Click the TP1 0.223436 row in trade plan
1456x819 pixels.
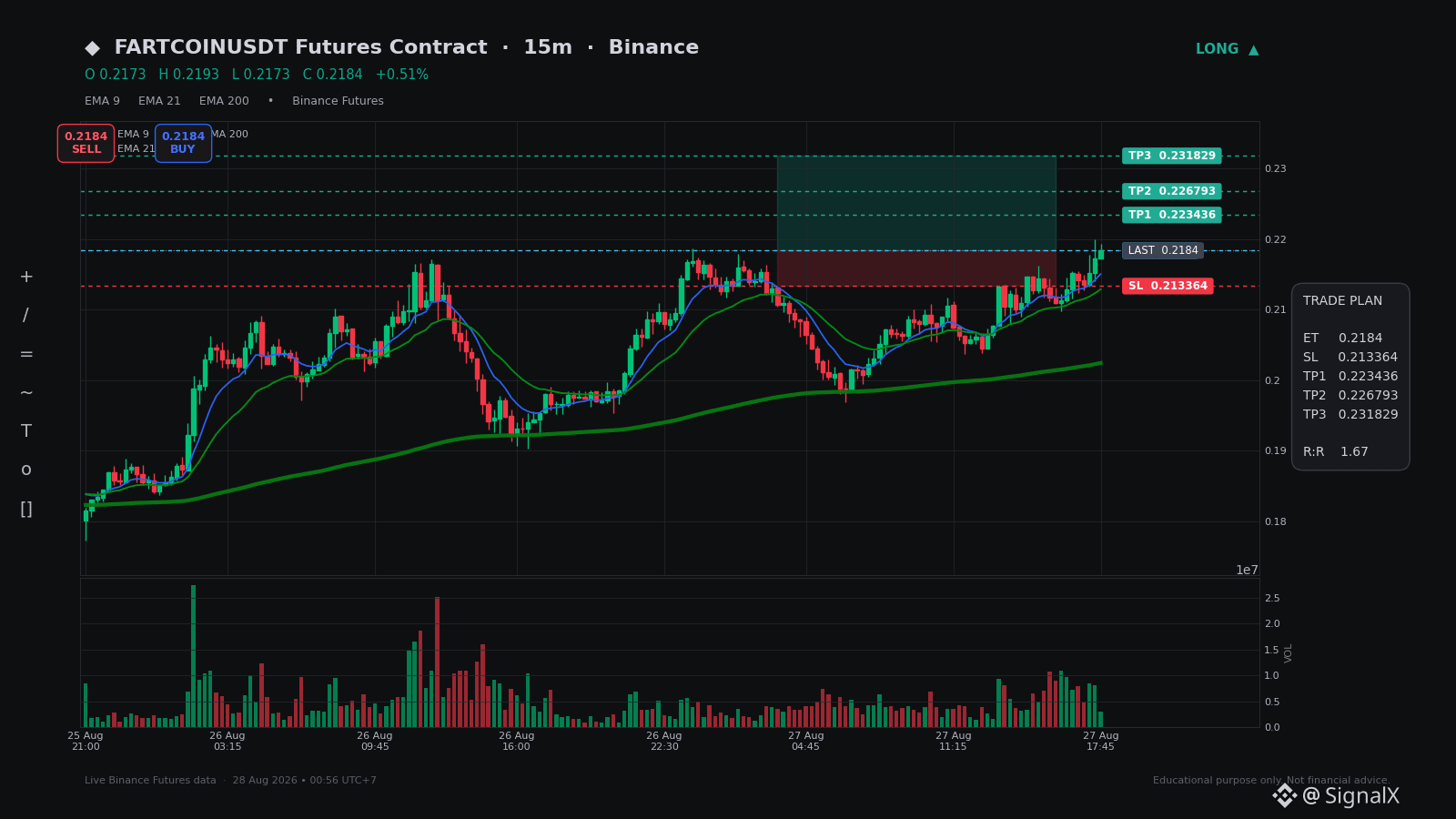(x=1350, y=377)
